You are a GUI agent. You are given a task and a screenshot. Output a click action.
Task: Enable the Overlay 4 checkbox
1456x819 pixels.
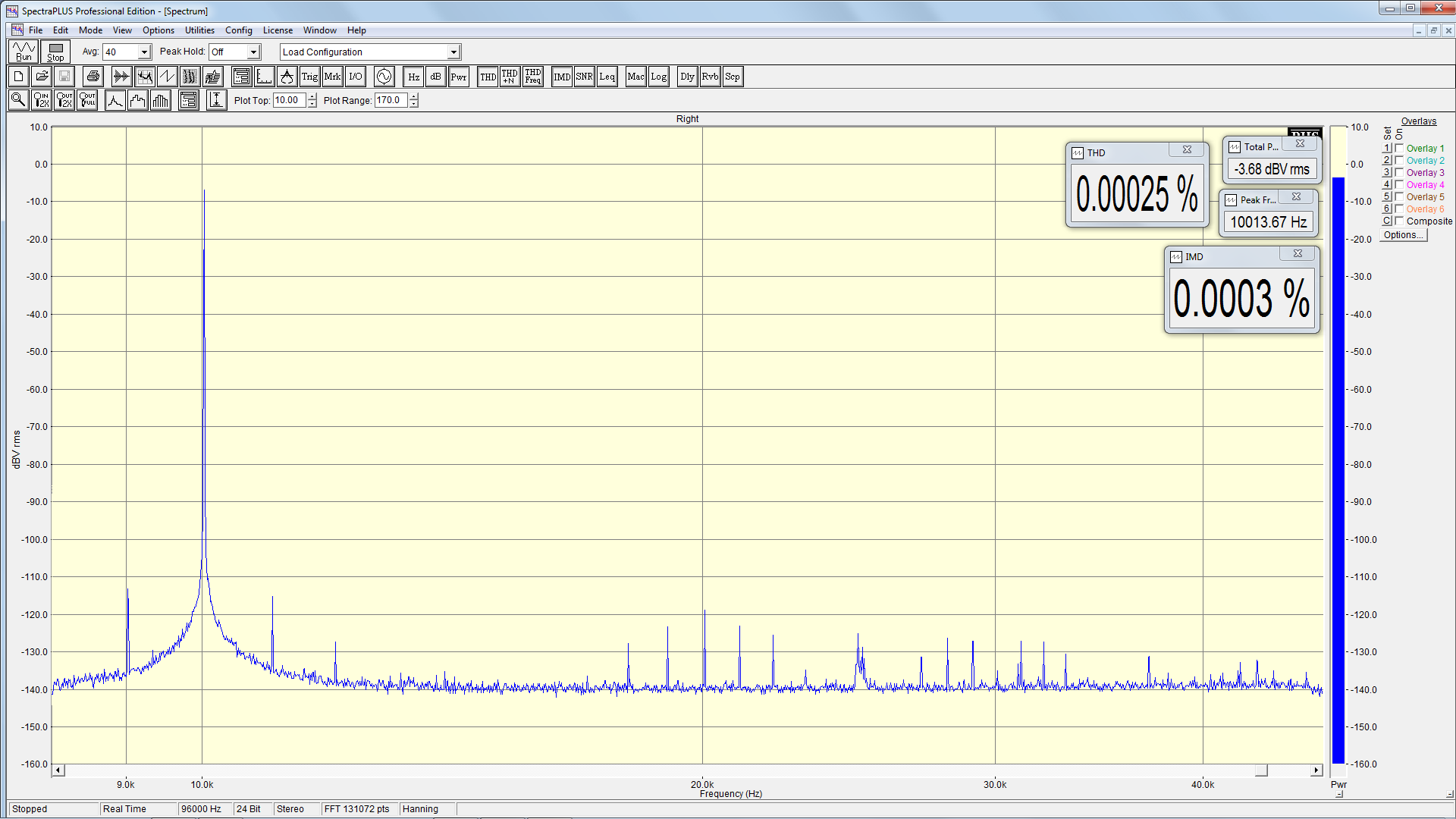click(1400, 184)
